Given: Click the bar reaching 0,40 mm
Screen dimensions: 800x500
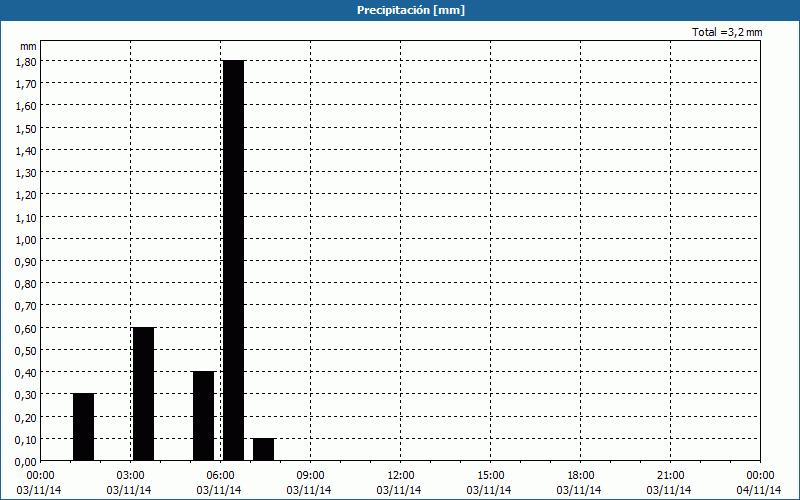Looking at the screenshot, I should (x=204, y=416).
